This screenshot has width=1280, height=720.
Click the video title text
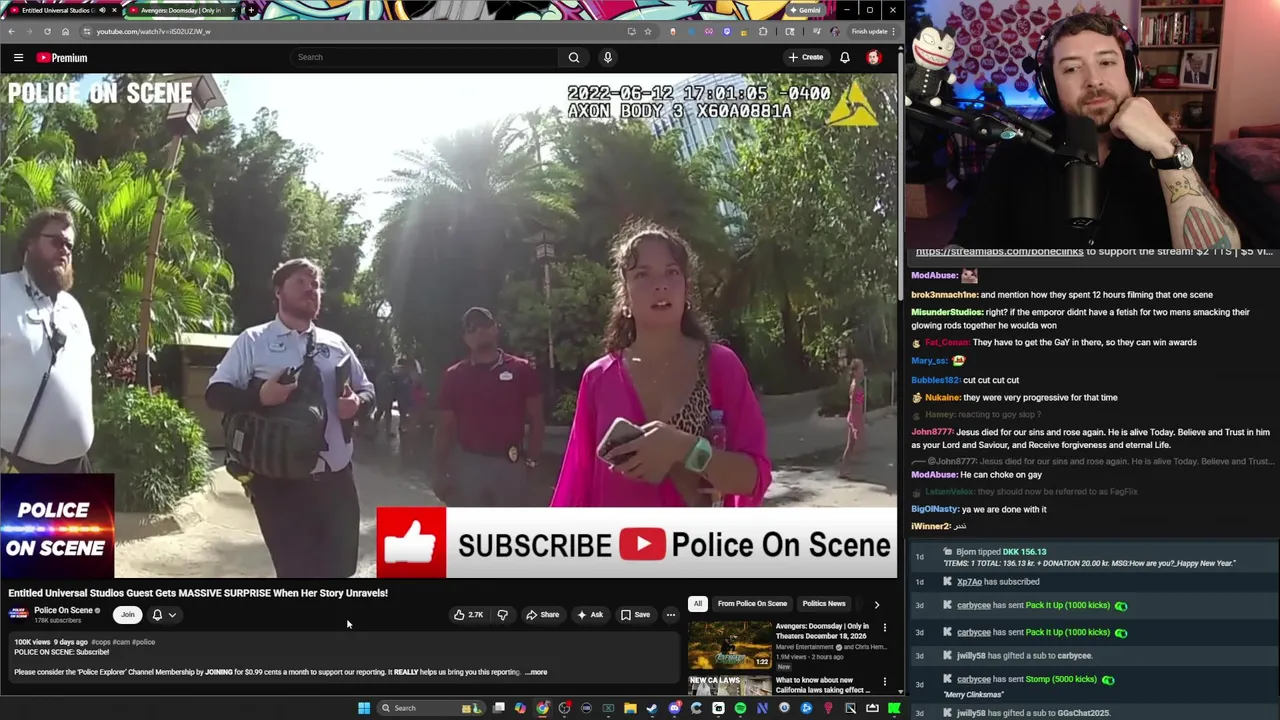coord(198,593)
